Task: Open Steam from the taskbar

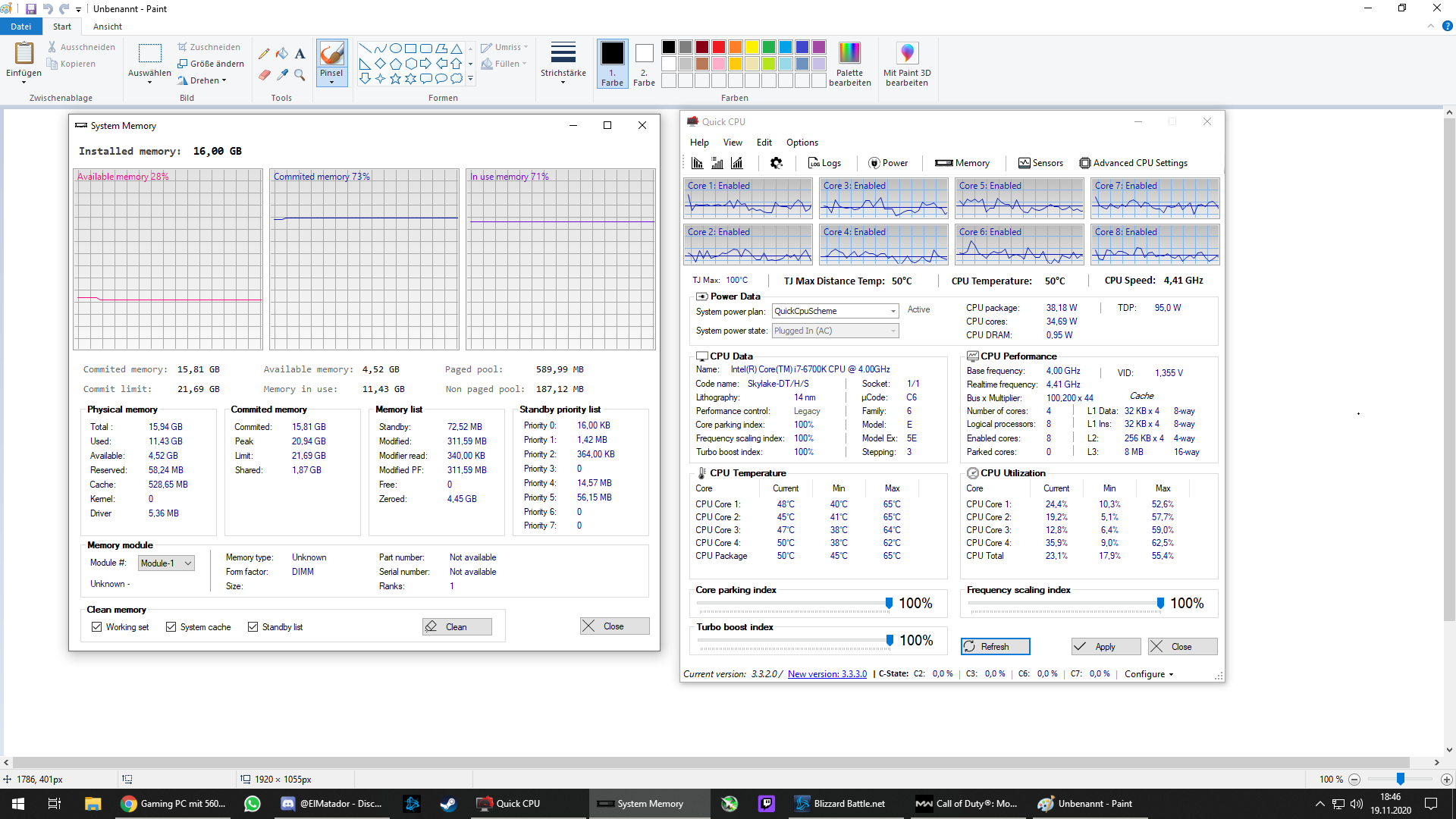Action: pyautogui.click(x=448, y=804)
